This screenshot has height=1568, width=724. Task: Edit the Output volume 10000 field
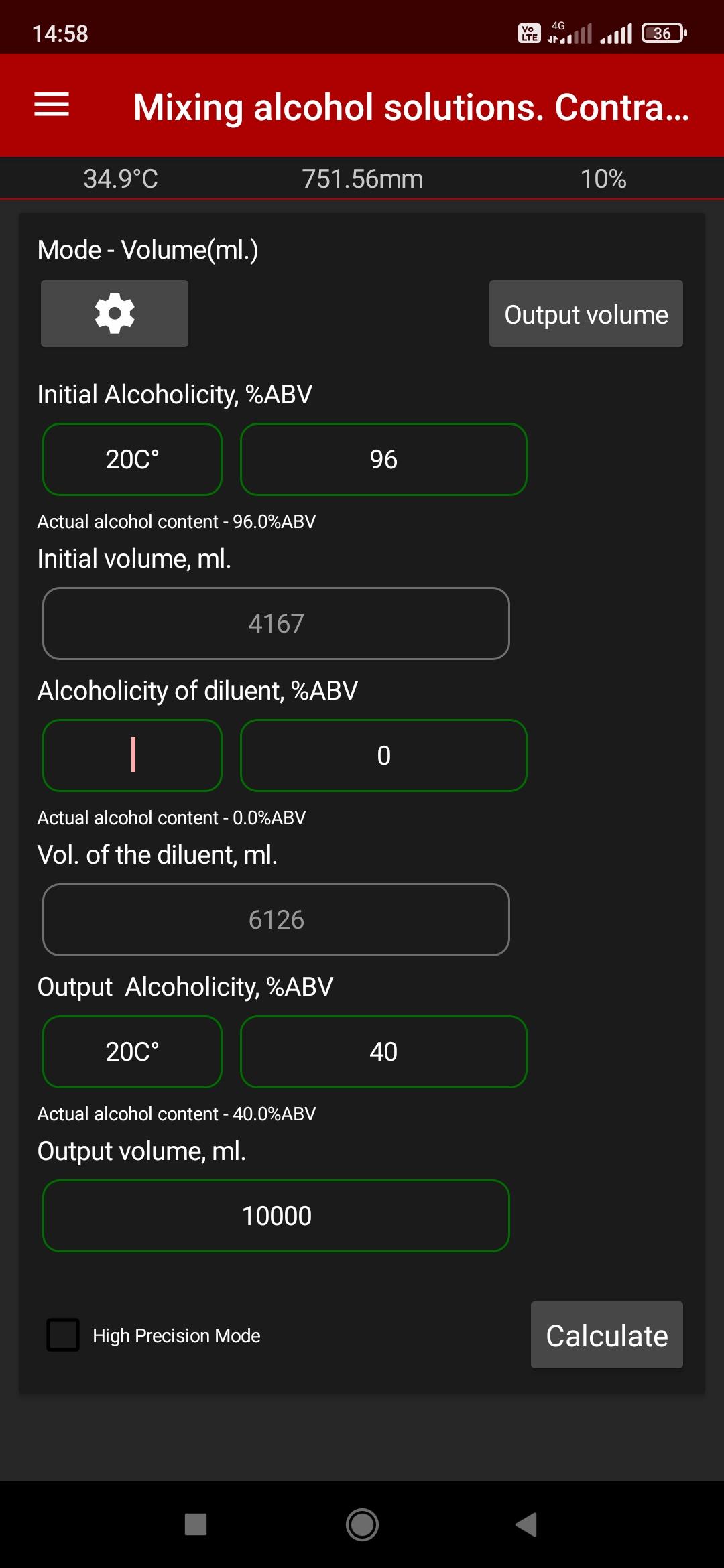tap(276, 1216)
